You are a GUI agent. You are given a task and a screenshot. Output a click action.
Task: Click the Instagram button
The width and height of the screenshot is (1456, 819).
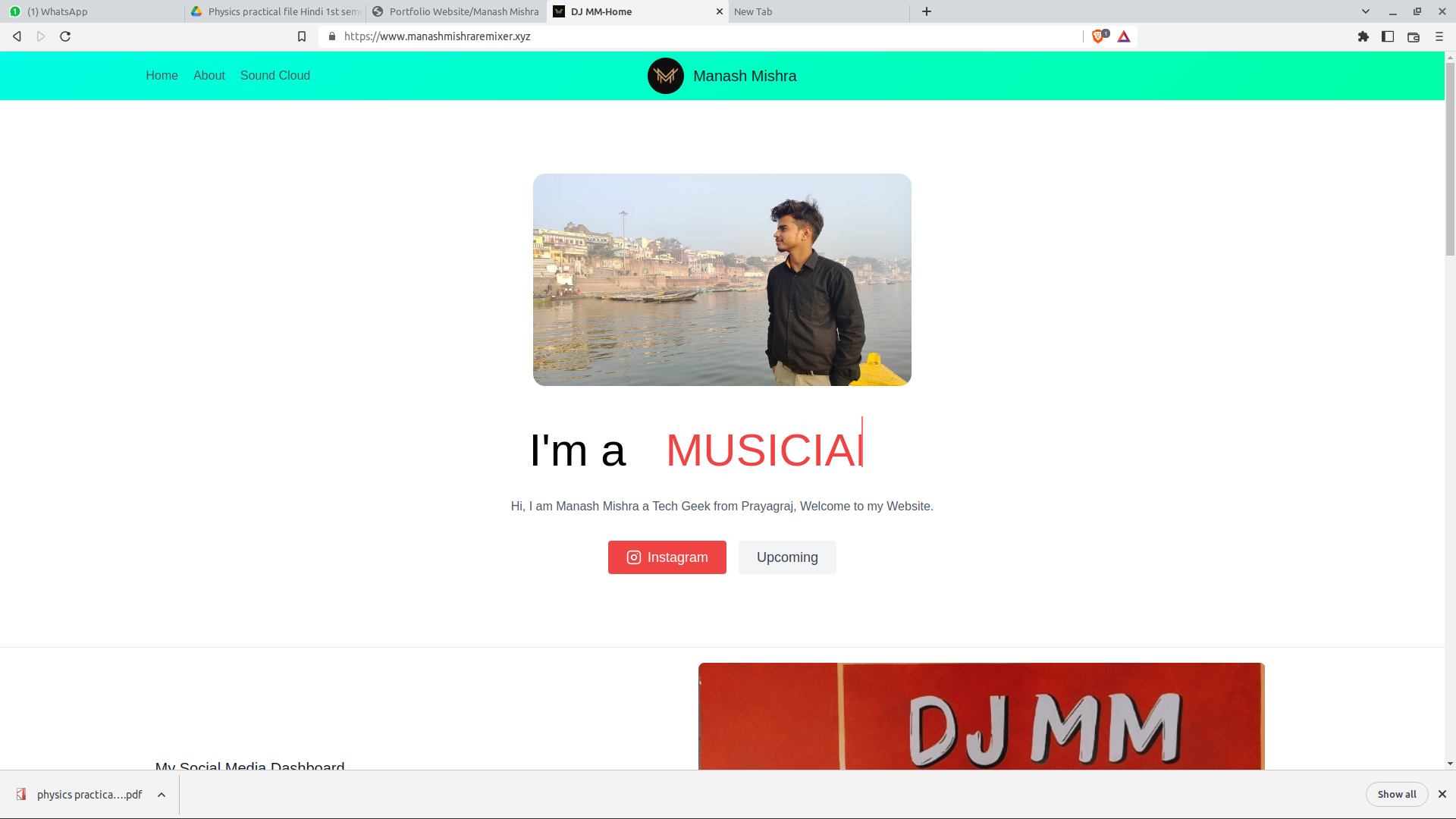coord(667,557)
